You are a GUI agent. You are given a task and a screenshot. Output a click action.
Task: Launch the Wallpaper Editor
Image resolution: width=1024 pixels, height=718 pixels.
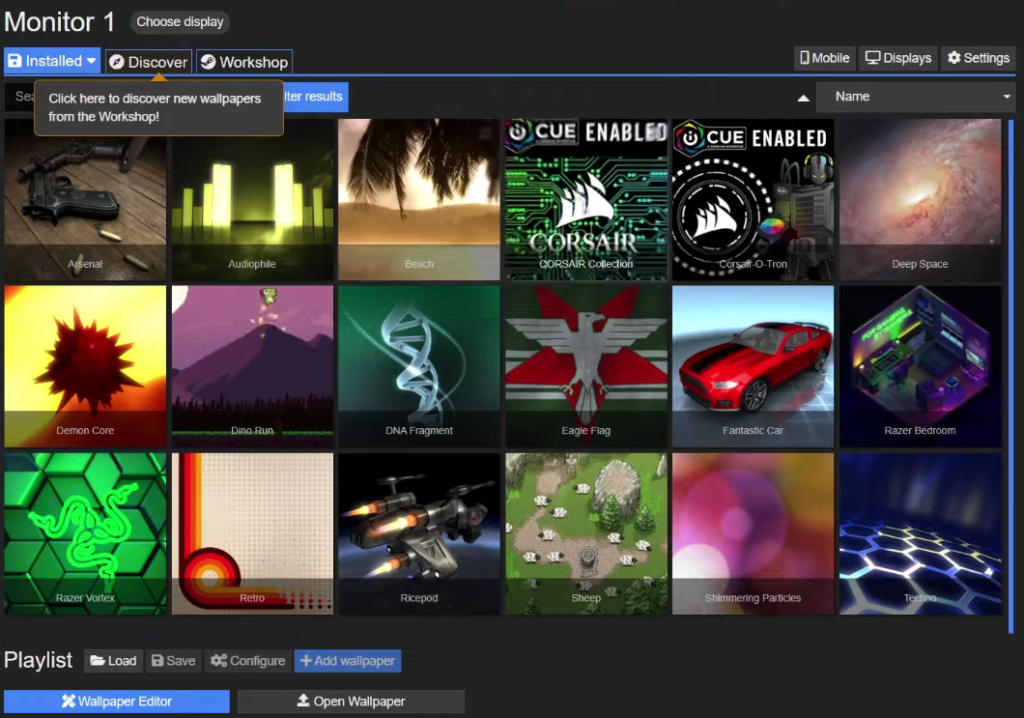[x=117, y=701]
